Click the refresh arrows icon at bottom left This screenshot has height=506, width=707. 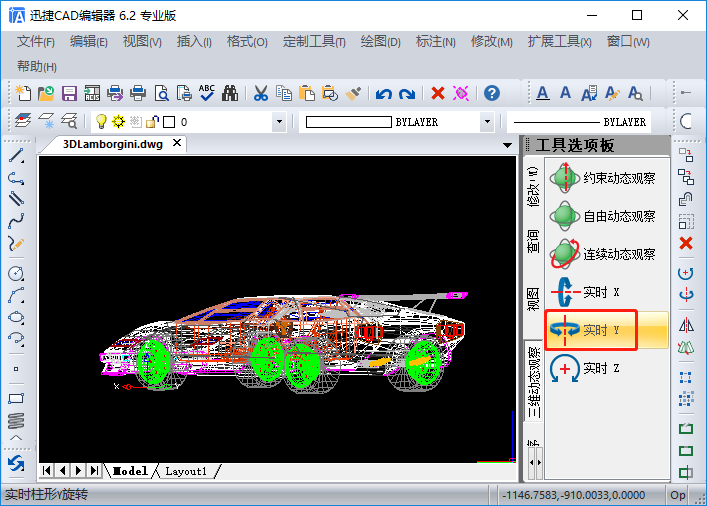[x=16, y=464]
